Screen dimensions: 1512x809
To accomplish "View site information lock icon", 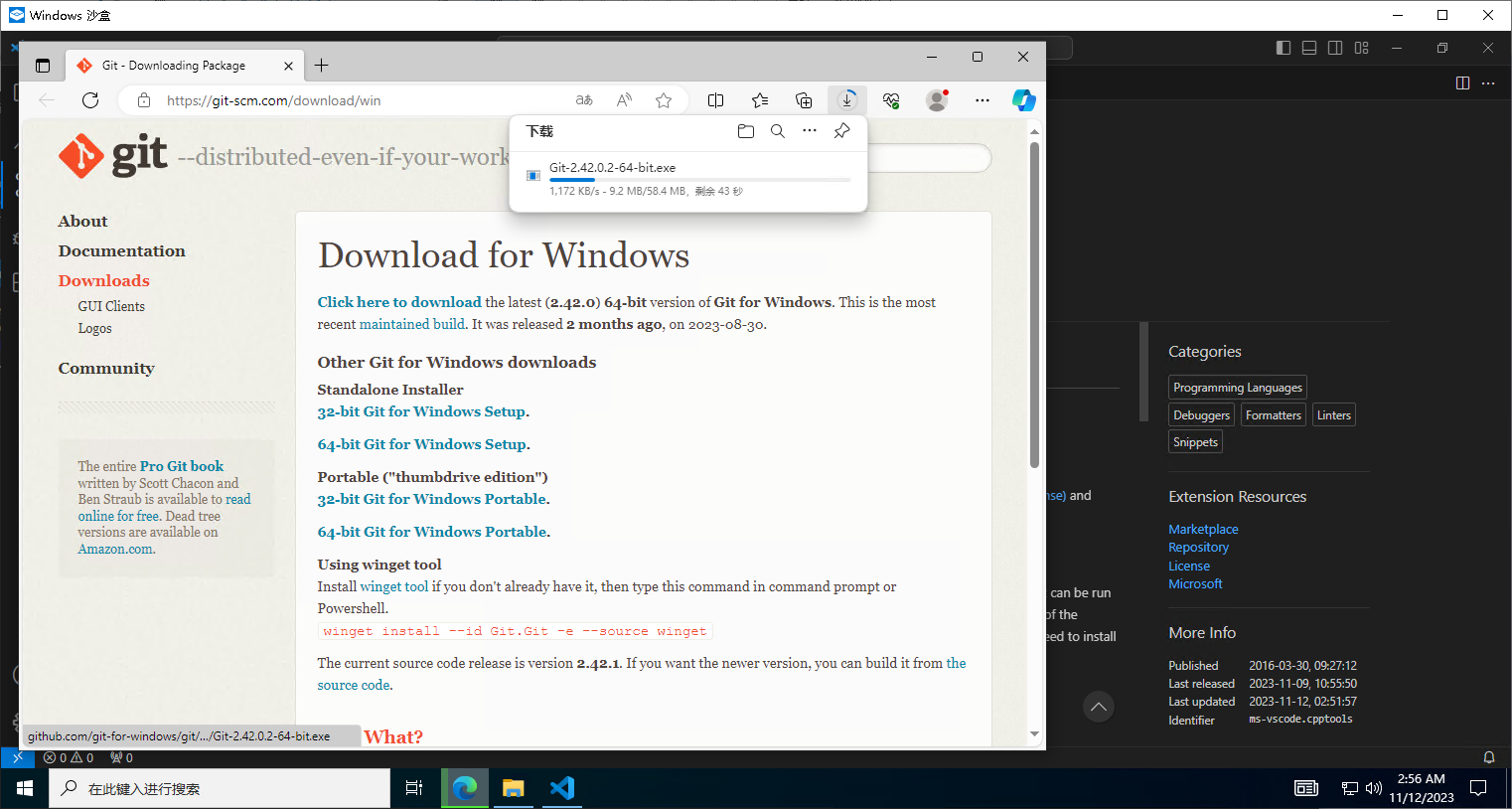I will (x=144, y=100).
